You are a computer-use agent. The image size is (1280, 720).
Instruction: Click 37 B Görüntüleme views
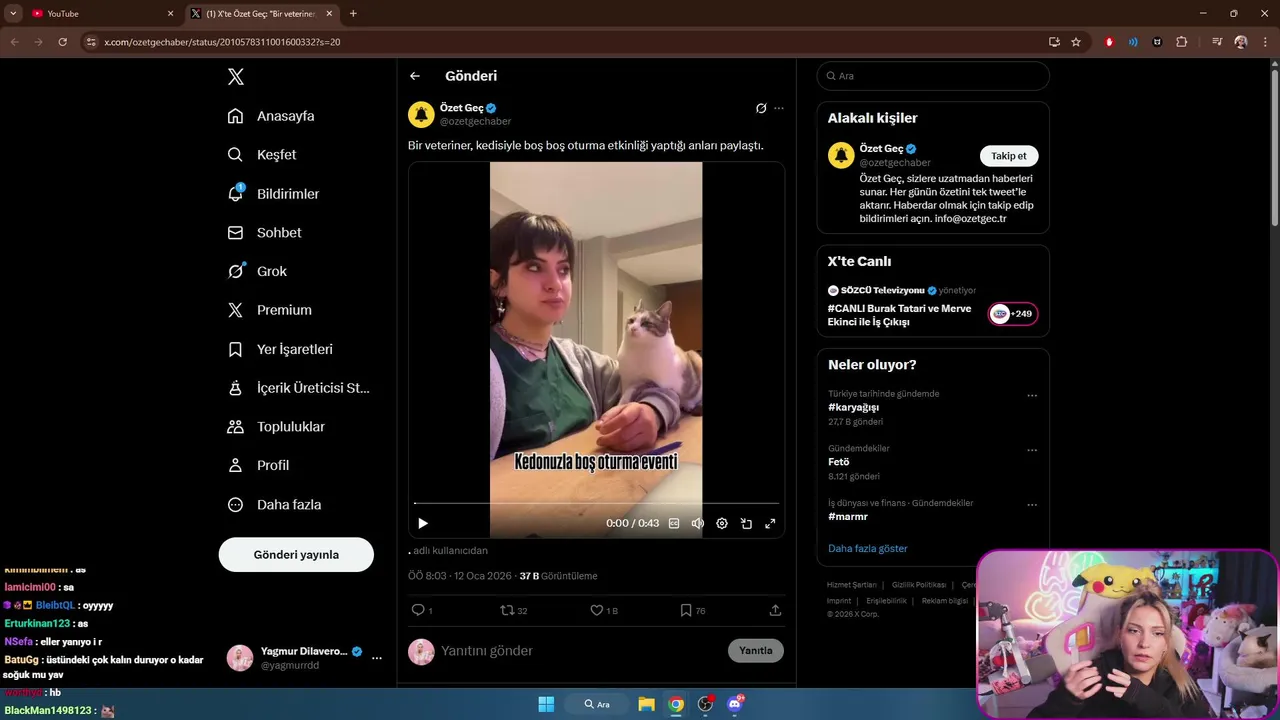[558, 576]
